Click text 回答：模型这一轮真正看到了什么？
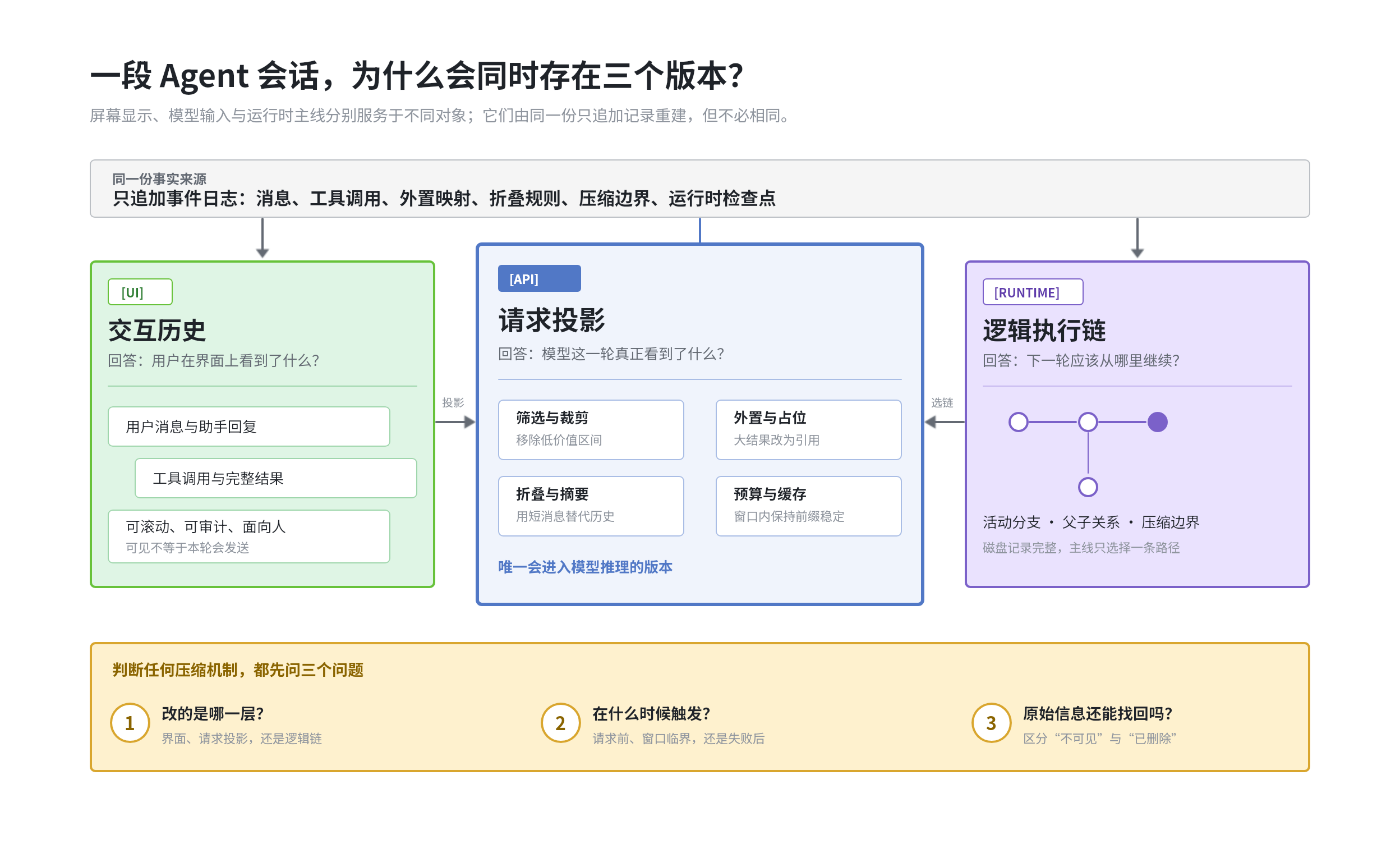 click(x=612, y=354)
